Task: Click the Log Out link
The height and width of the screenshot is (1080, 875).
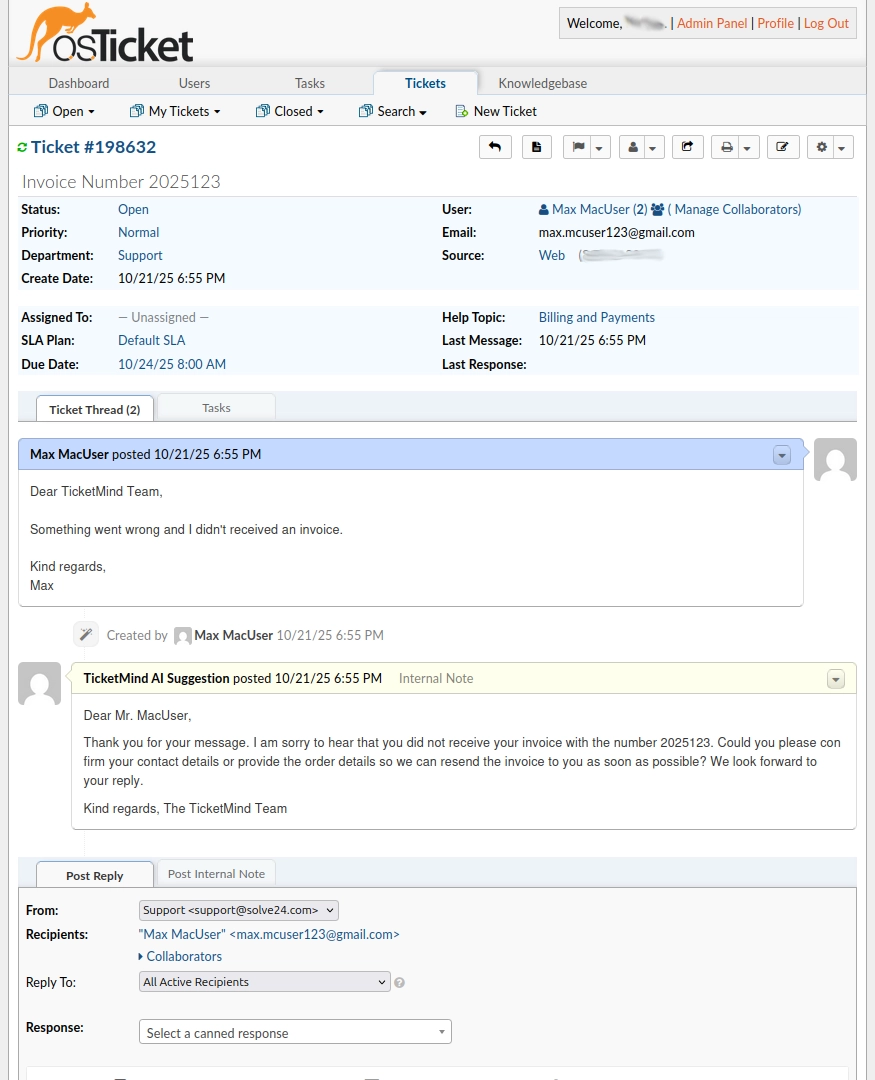Action: point(826,23)
